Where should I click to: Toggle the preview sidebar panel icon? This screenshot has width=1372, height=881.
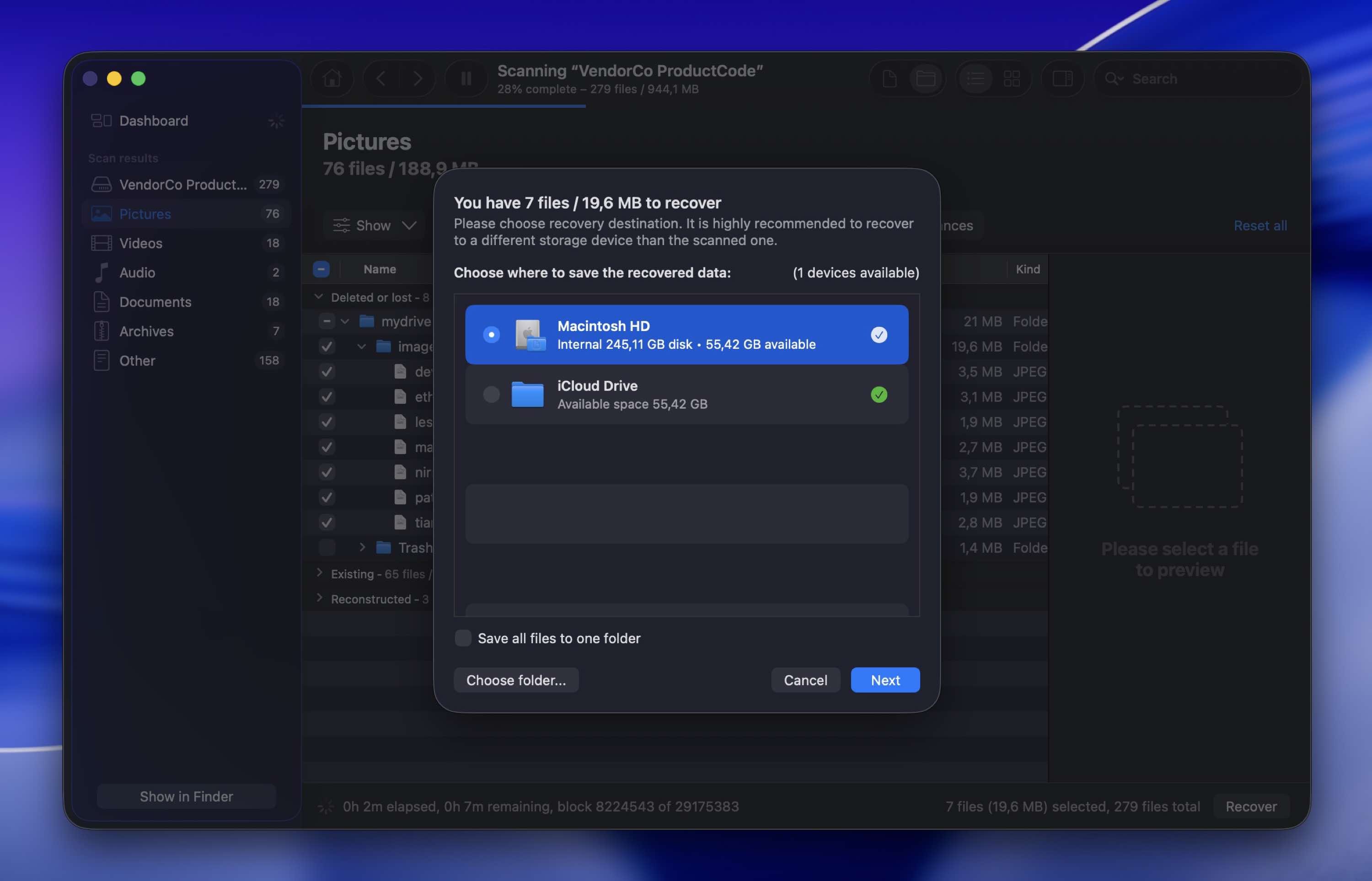pyautogui.click(x=1062, y=78)
